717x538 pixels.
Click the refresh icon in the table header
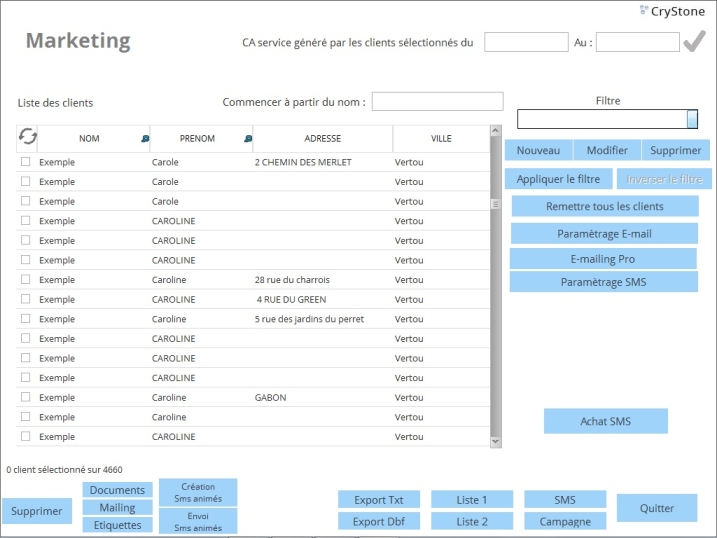[27, 138]
